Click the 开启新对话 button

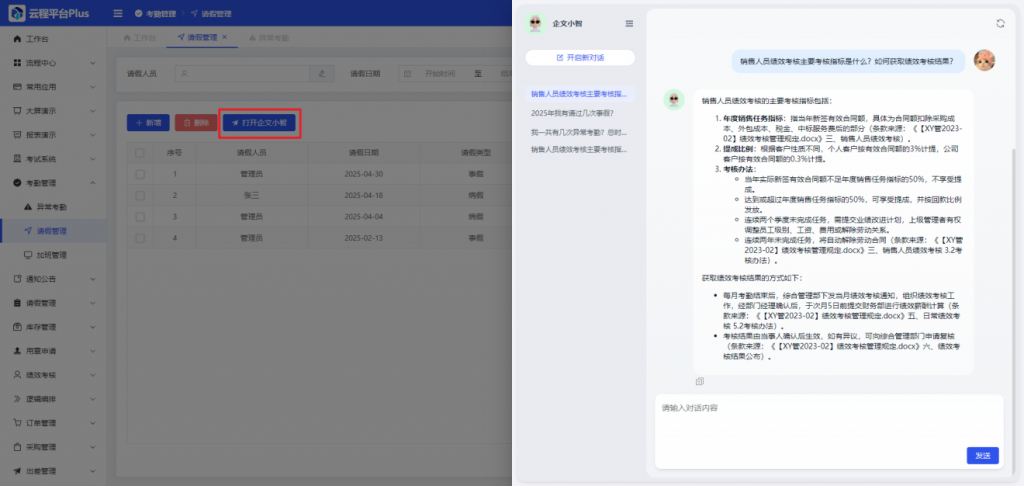pyautogui.click(x=580, y=57)
